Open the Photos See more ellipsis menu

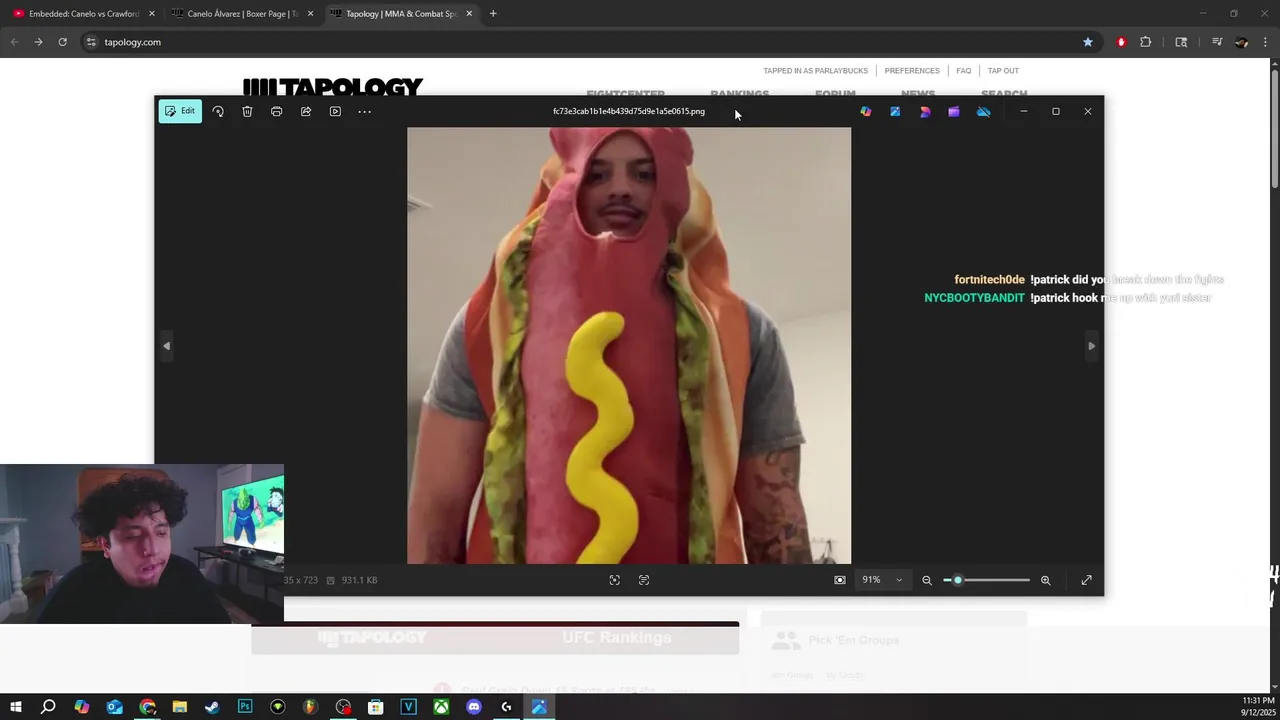(x=364, y=111)
